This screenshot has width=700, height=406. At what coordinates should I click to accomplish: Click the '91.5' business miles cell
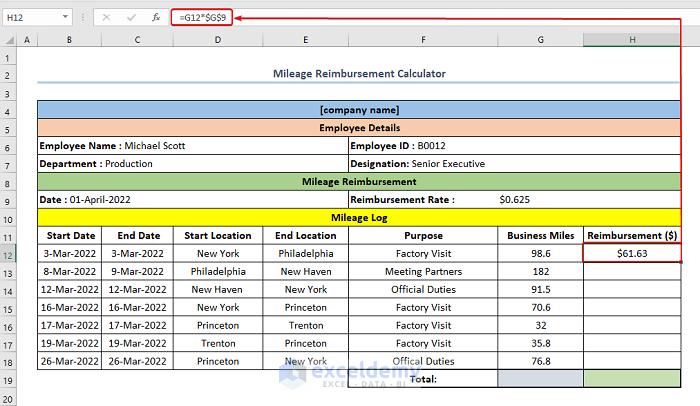(541, 289)
